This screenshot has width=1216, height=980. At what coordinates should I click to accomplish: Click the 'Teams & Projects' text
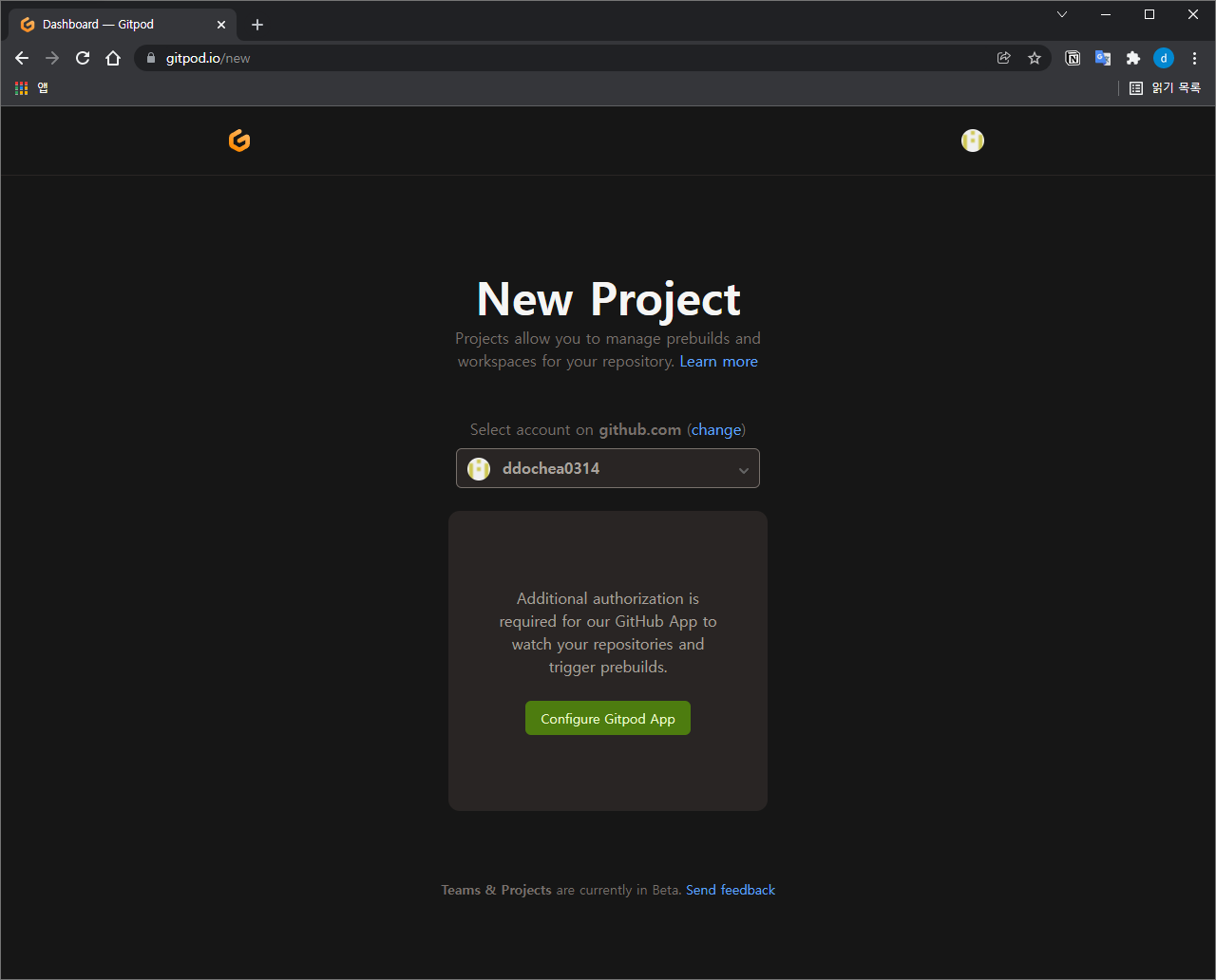[496, 890]
